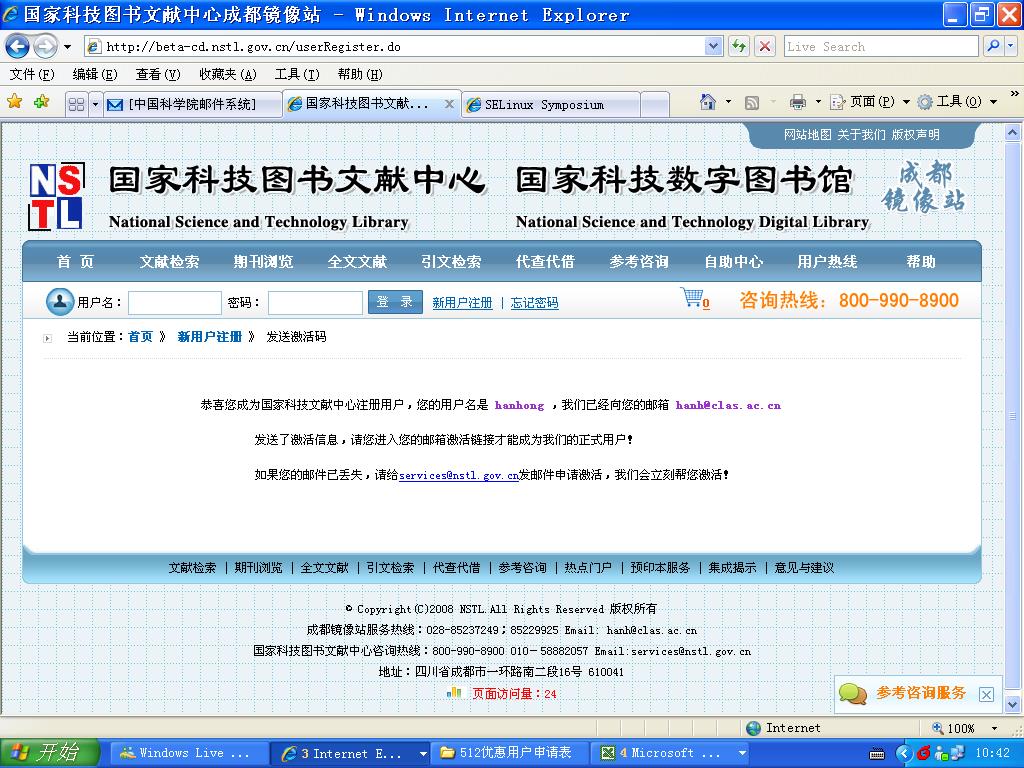Click the 登录 button

coord(395,302)
